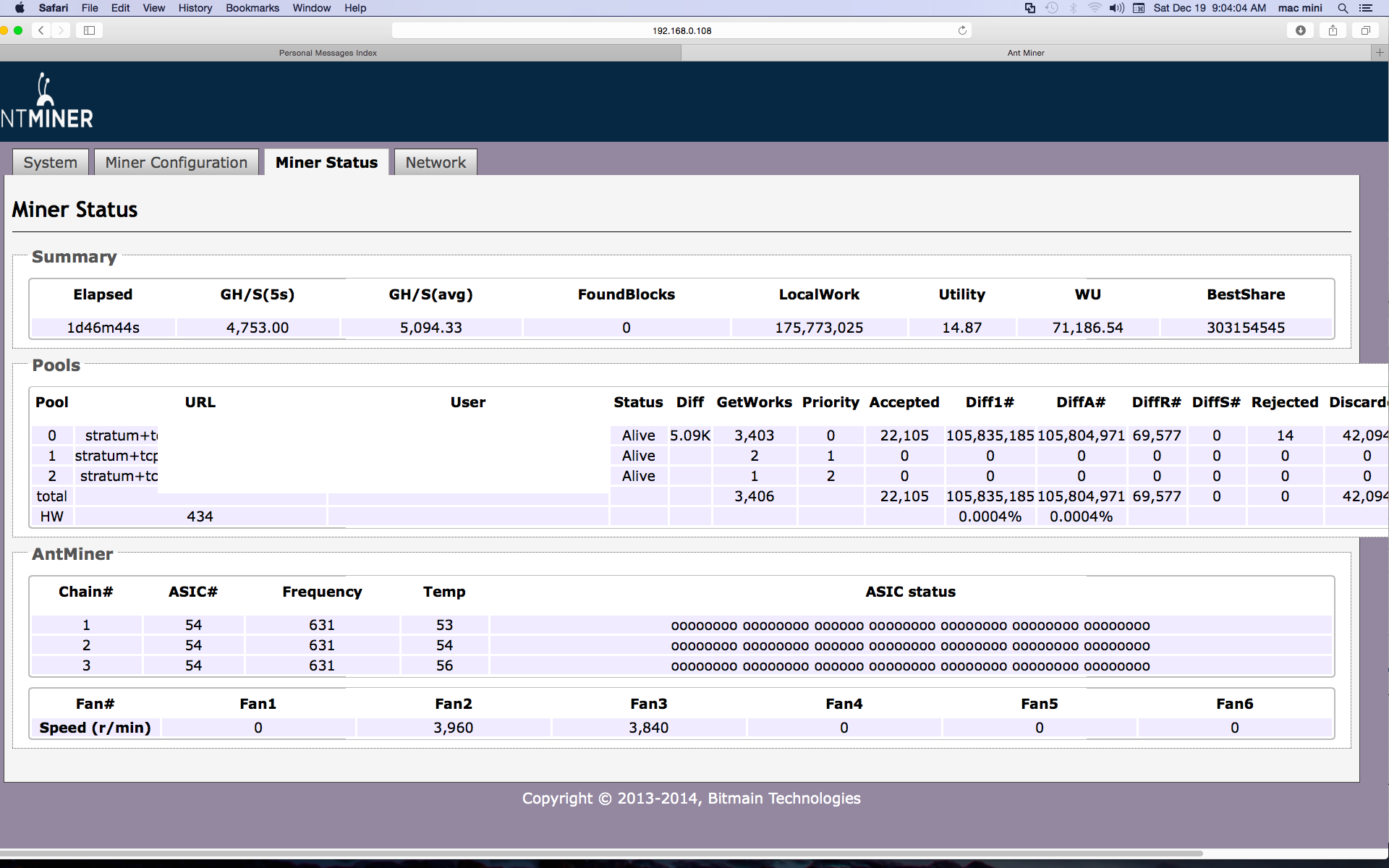This screenshot has height=868, width=1389.
Task: Click the Safari forward arrow button
Action: (x=61, y=30)
